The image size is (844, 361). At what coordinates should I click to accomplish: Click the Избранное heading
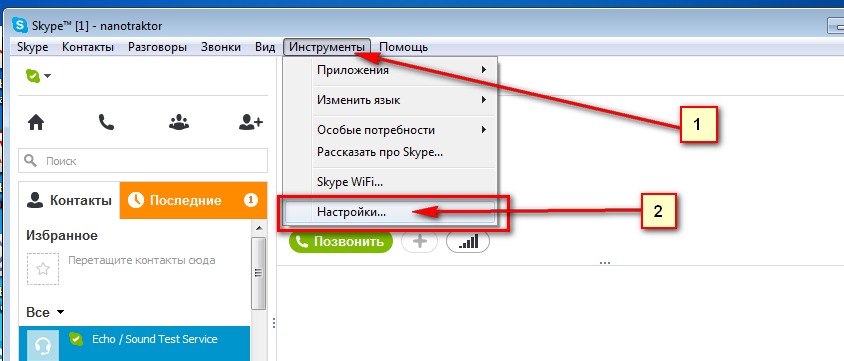[x=62, y=235]
